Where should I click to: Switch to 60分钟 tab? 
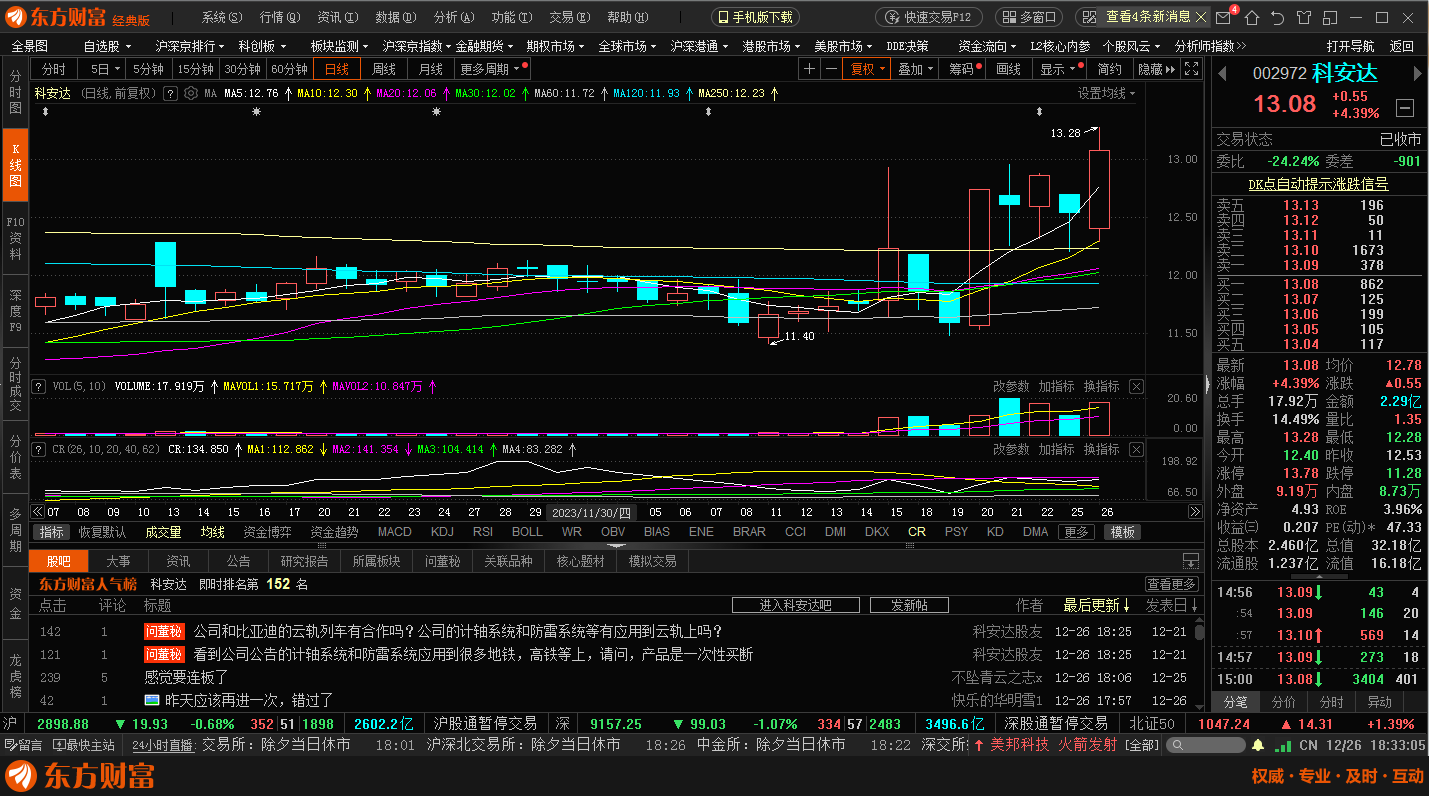[290, 69]
